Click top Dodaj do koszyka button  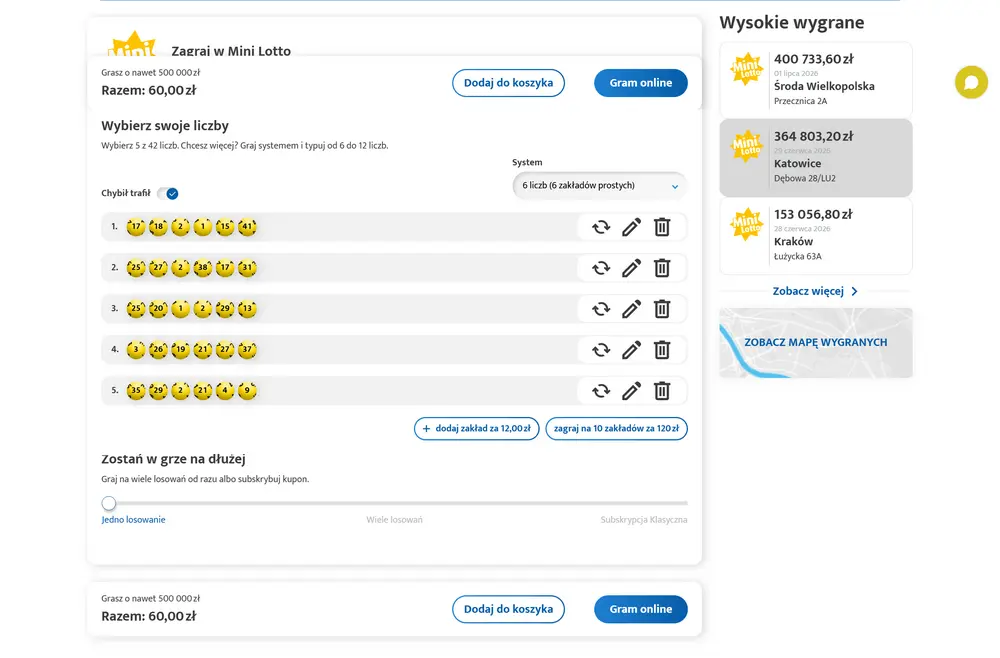(508, 83)
